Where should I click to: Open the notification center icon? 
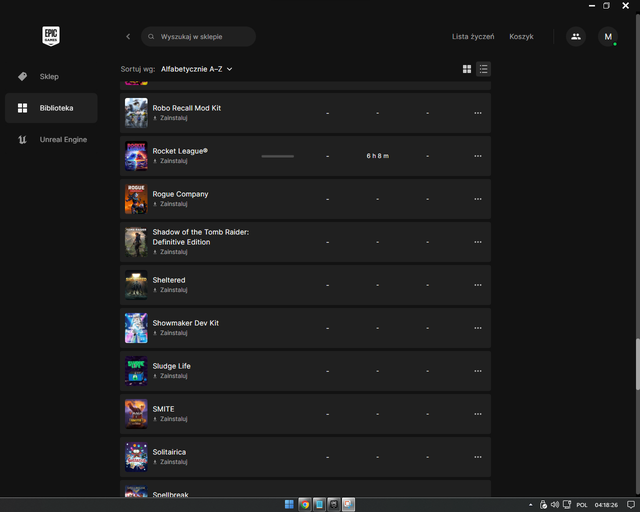pyautogui.click(x=631, y=505)
